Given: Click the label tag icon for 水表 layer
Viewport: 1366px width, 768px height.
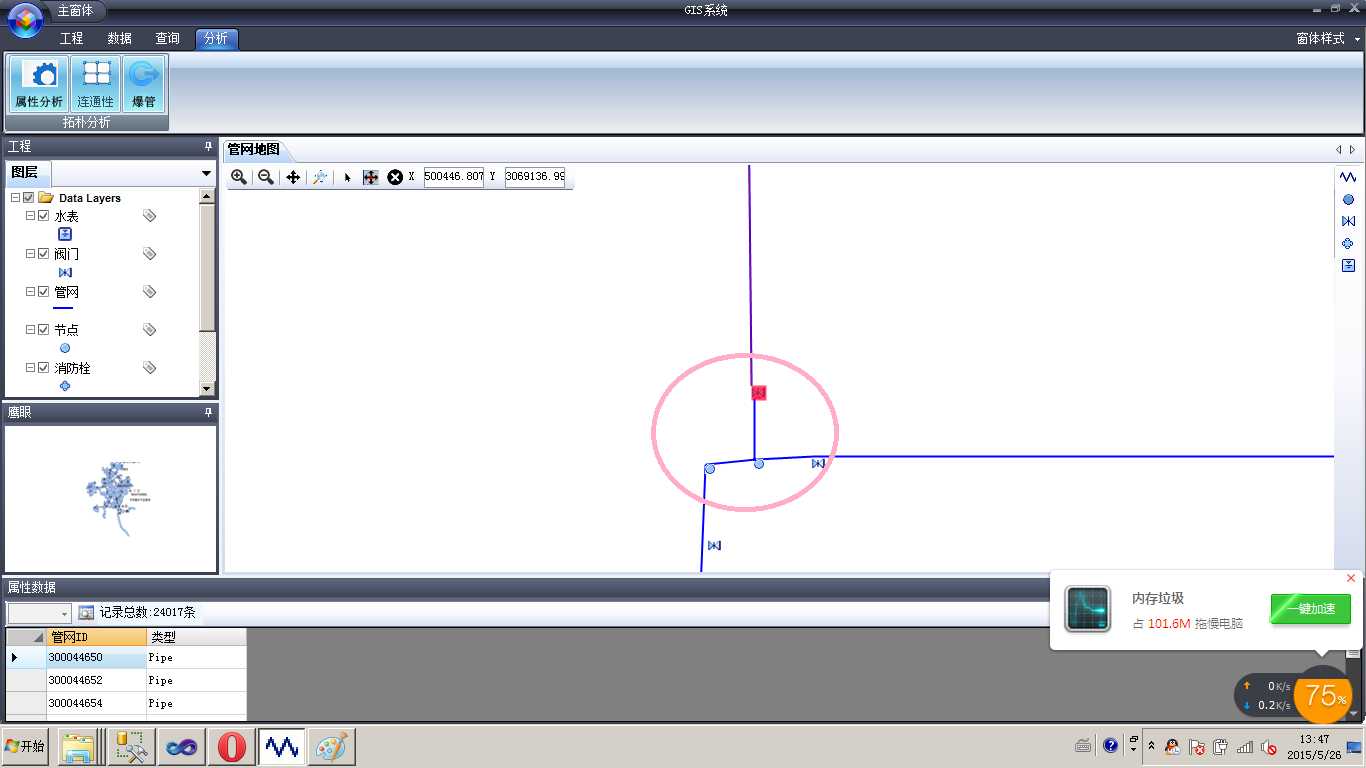Looking at the screenshot, I should [x=150, y=216].
